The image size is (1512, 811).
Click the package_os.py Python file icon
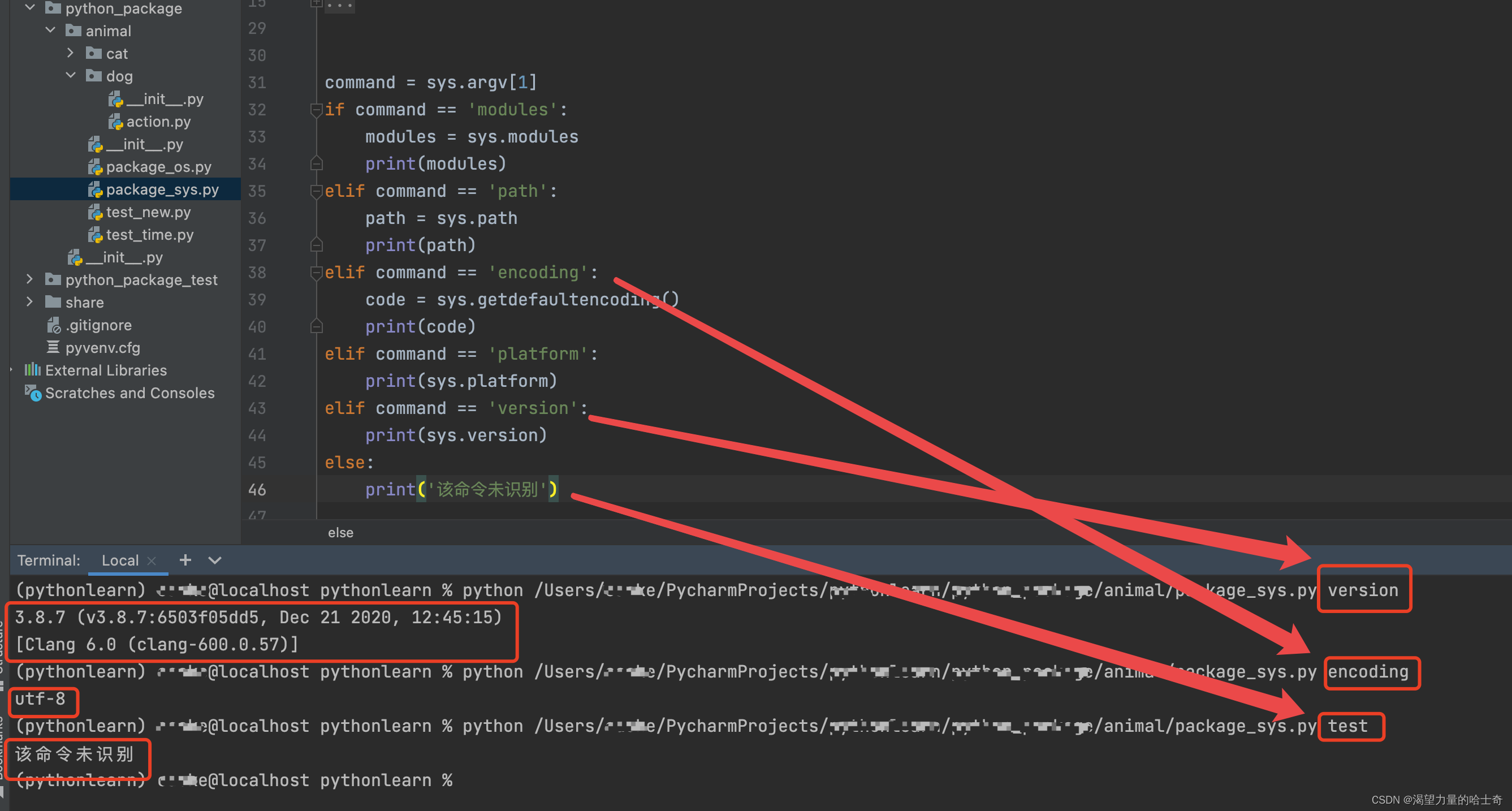95,167
